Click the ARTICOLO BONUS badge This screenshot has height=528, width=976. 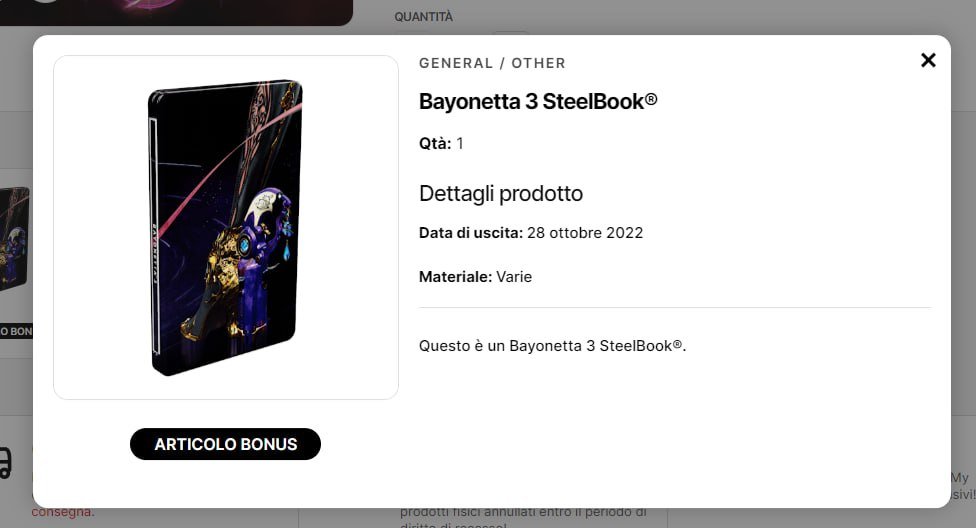225,444
